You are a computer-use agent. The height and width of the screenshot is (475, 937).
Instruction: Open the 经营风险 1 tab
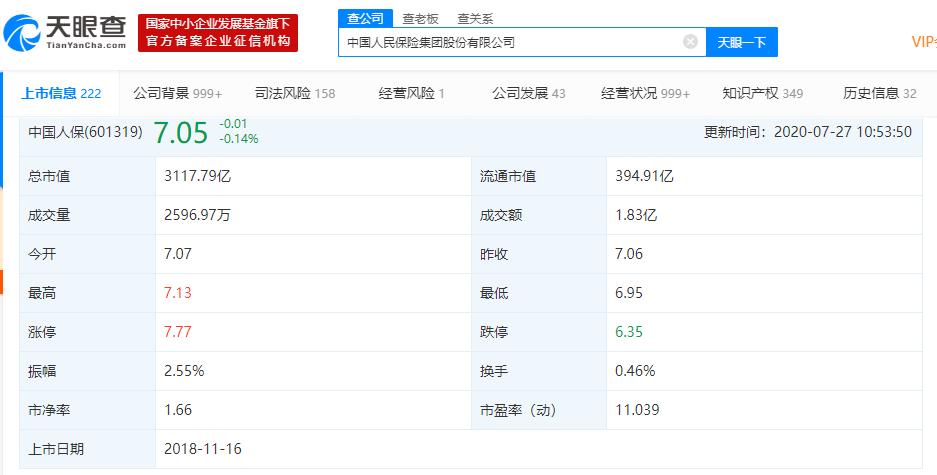(411, 93)
